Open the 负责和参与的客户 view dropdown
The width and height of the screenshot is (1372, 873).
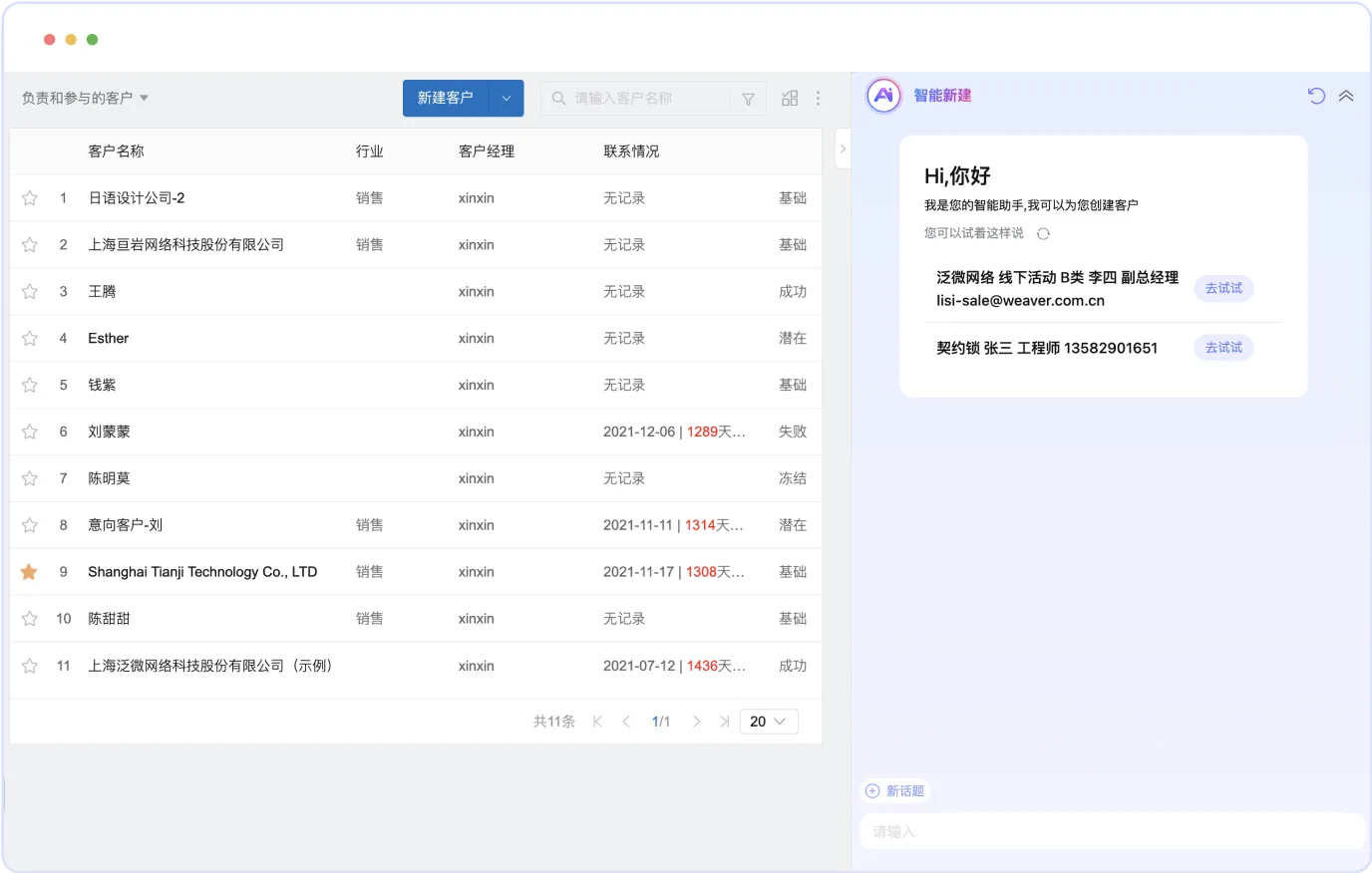85,98
